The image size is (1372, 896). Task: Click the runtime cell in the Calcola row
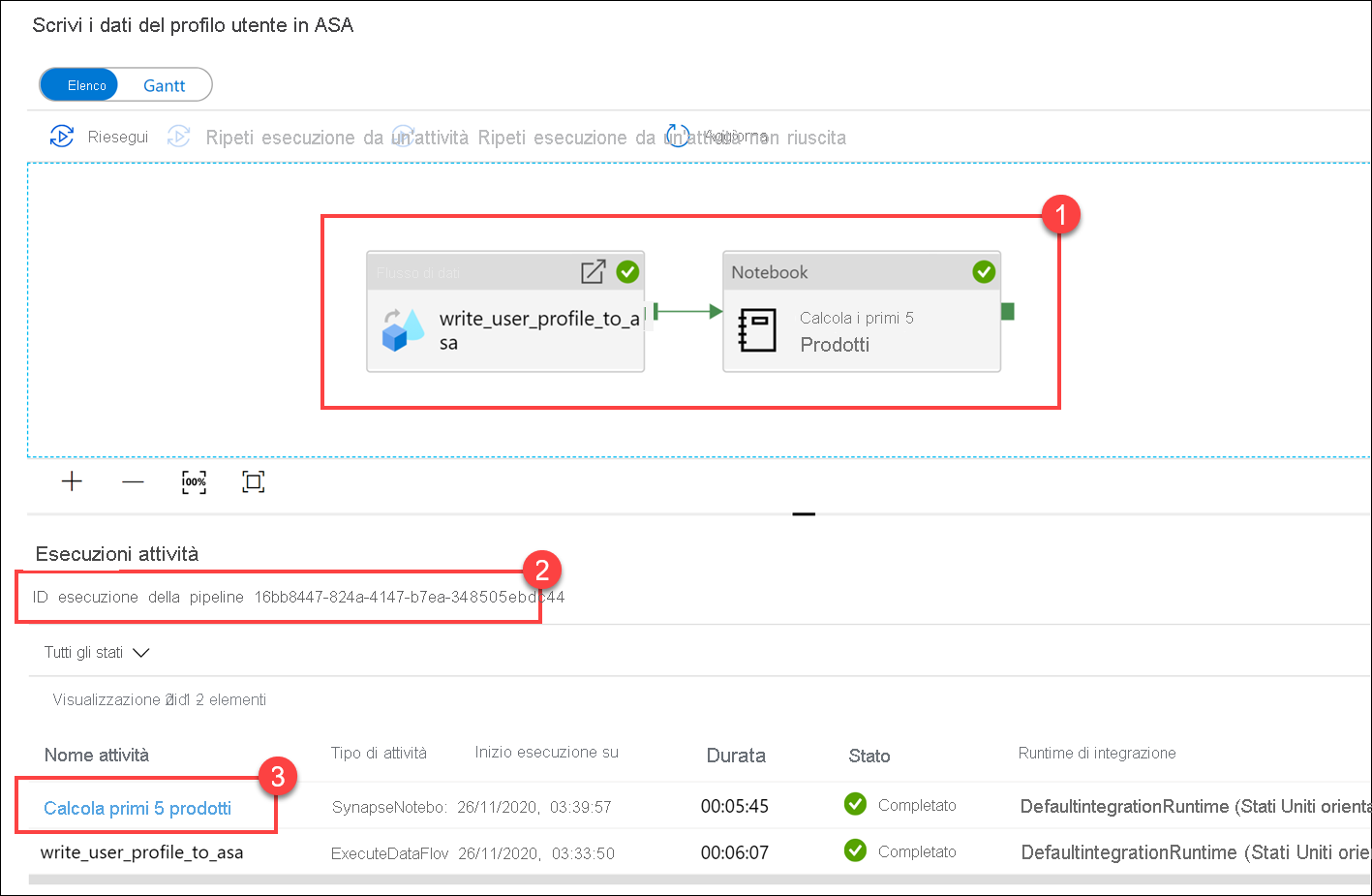click(x=1196, y=806)
